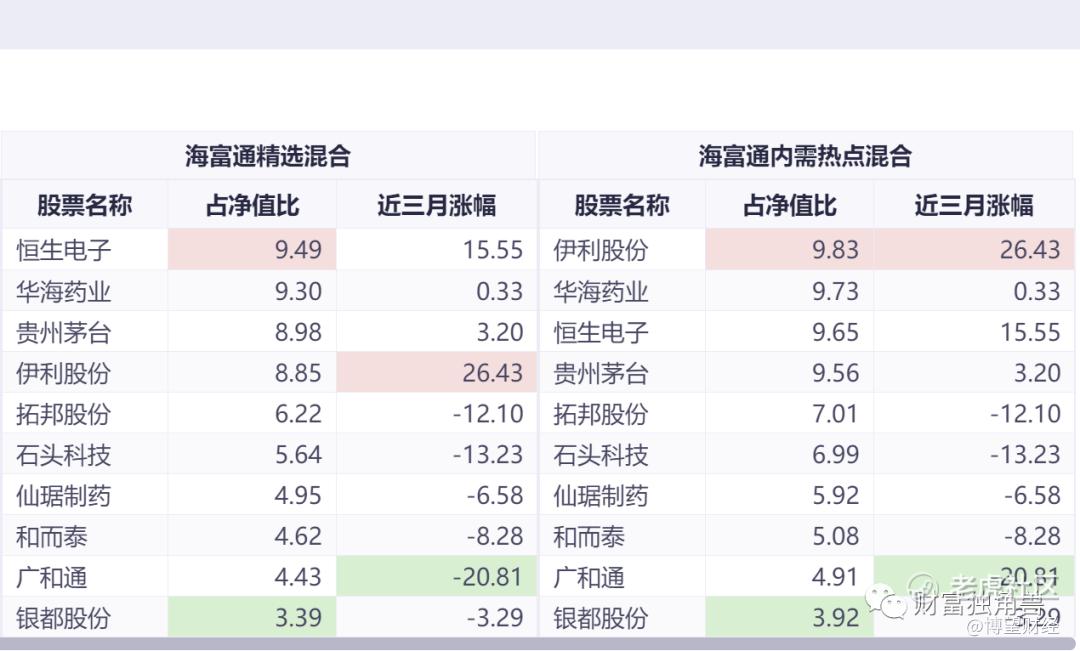Select the red 9.49 cell for 恒生电子
Viewport: 1080px width, 651px height.
(x=252, y=249)
